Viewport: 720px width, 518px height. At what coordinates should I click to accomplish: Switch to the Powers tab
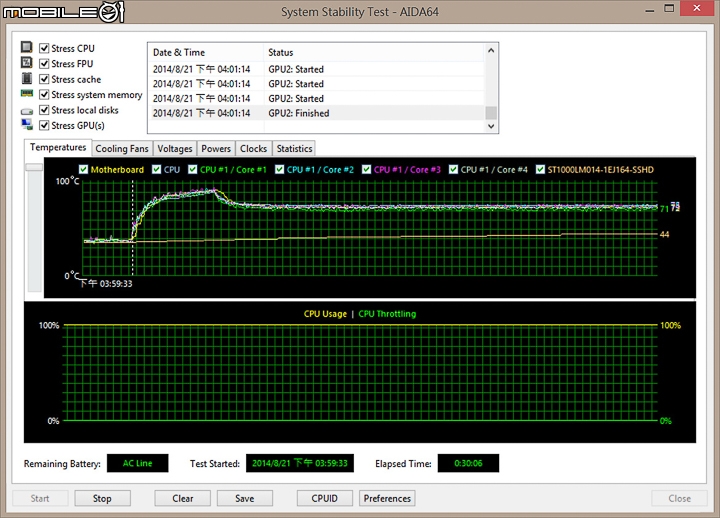click(216, 149)
